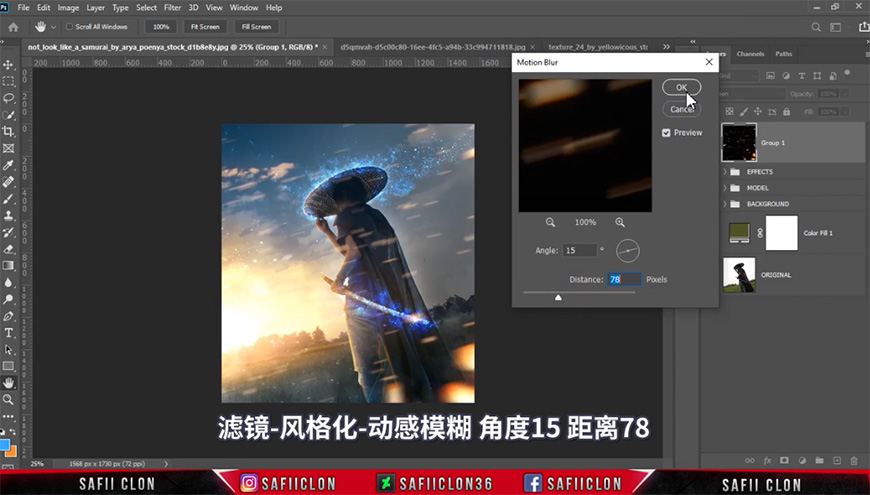This screenshot has height=495, width=870.
Task: Select the Hand tool in toolbar
Action: pos(8,383)
